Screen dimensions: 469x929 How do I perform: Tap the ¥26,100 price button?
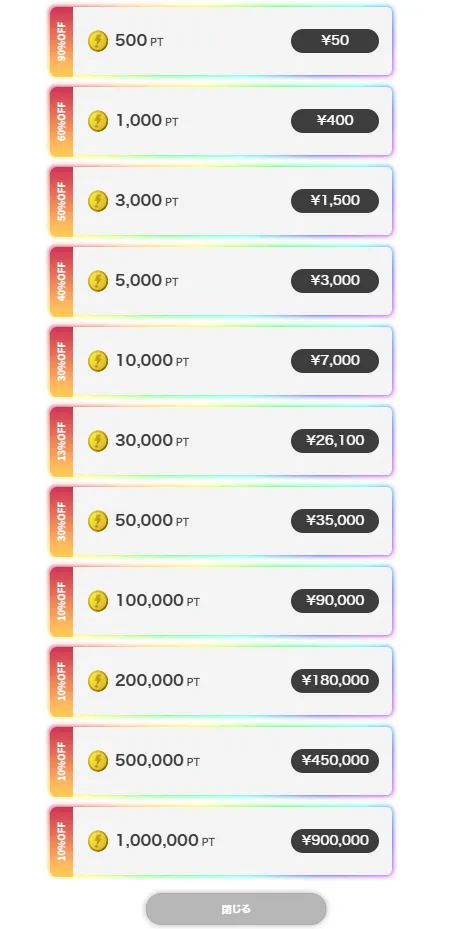335,441
